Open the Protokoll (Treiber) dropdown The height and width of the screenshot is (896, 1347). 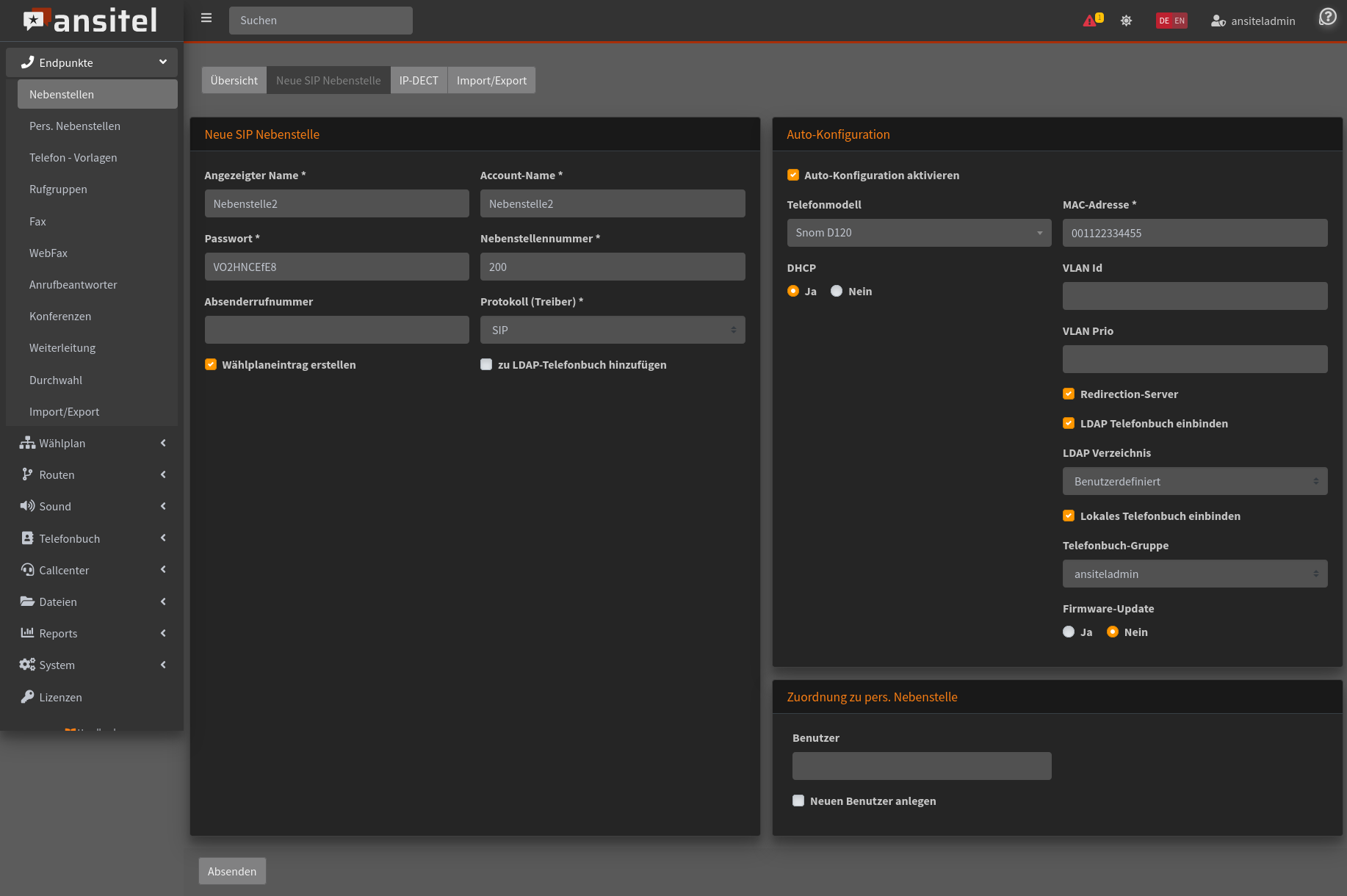coord(613,330)
